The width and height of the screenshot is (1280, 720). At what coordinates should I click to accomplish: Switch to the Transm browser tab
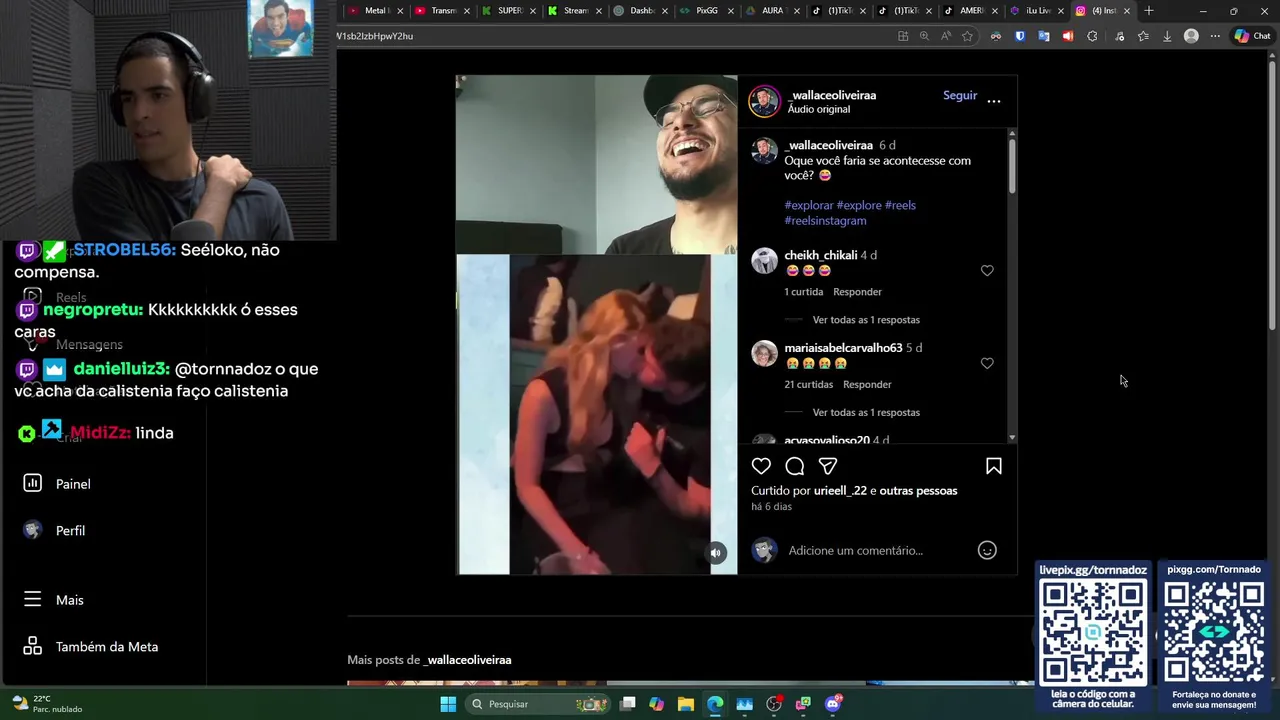(442, 11)
